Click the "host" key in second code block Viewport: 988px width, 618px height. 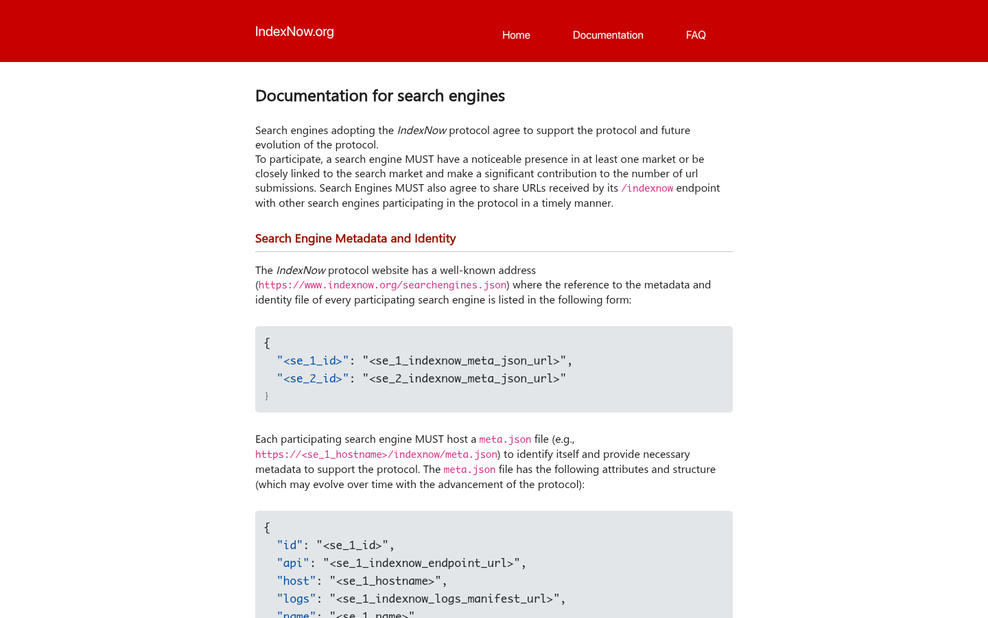pyautogui.click(x=296, y=581)
